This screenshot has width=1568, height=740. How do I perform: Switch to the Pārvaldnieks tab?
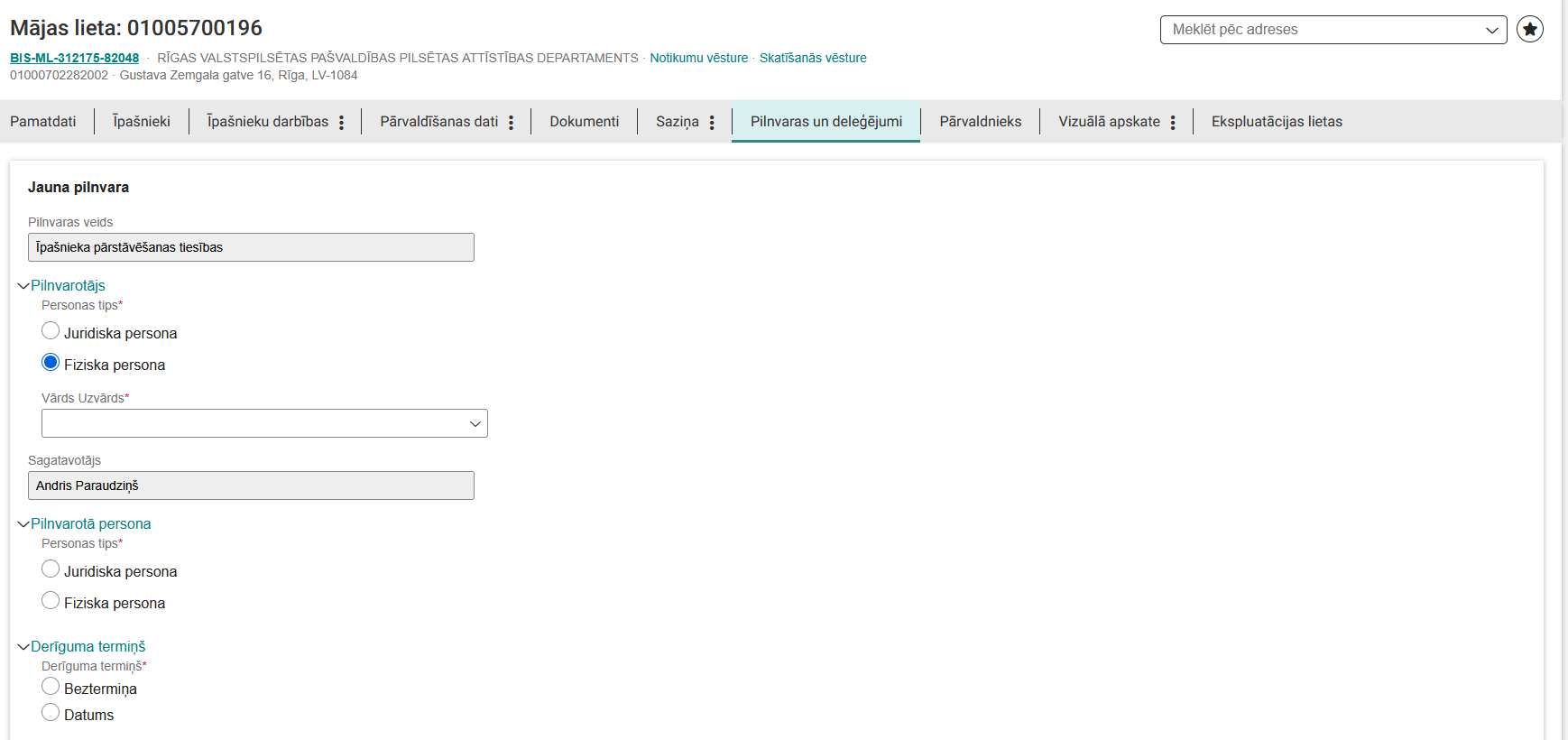click(980, 122)
